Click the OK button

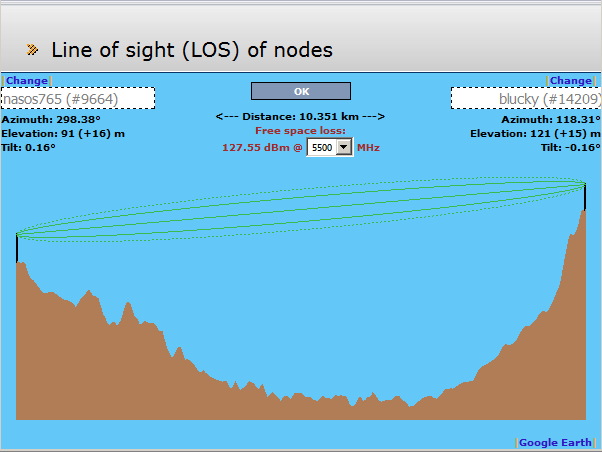pyautogui.click(x=301, y=91)
